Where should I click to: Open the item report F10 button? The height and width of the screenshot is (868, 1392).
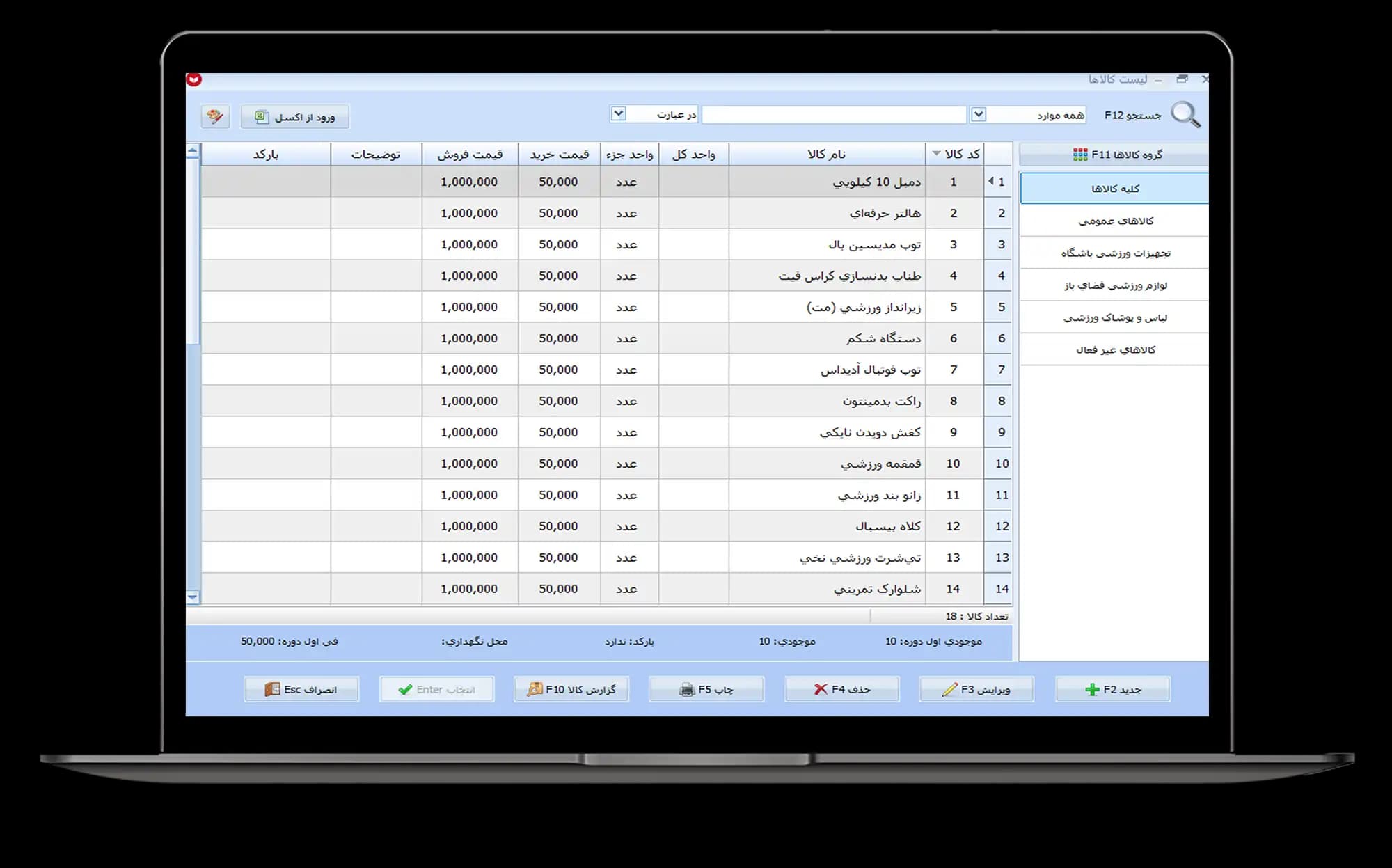click(571, 689)
